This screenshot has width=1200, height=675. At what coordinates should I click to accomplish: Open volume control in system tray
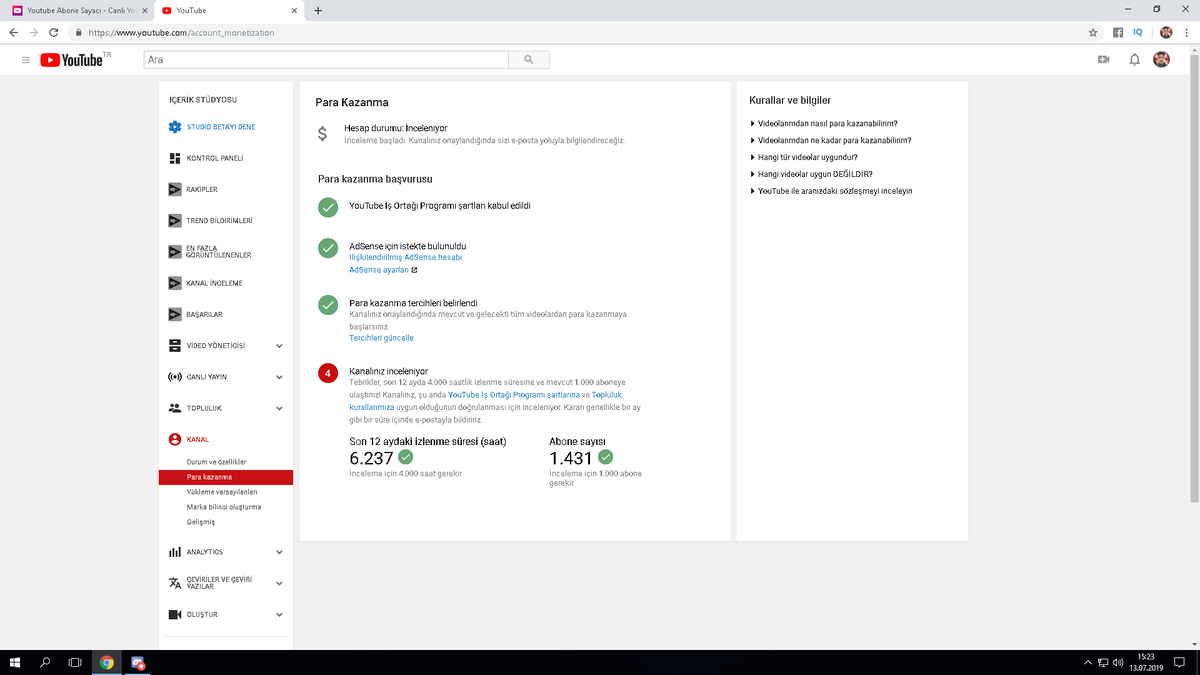point(1118,662)
